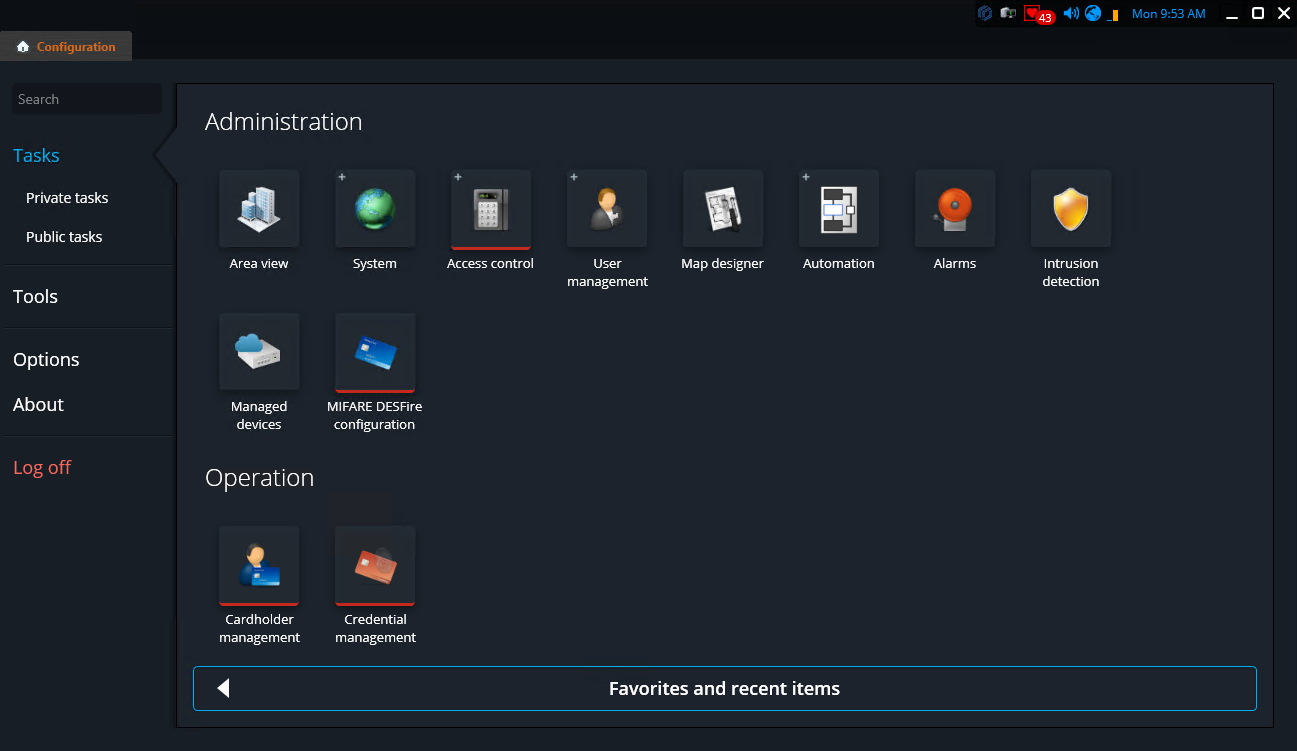Open the Tools section
1297x751 pixels.
point(36,297)
